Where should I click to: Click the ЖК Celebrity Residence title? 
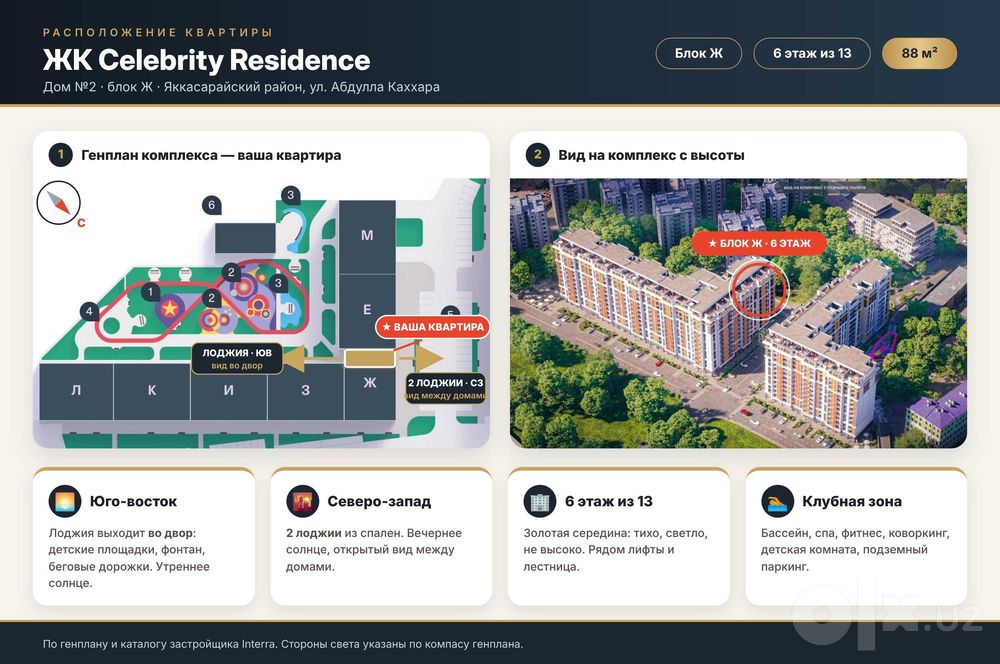coord(207,60)
